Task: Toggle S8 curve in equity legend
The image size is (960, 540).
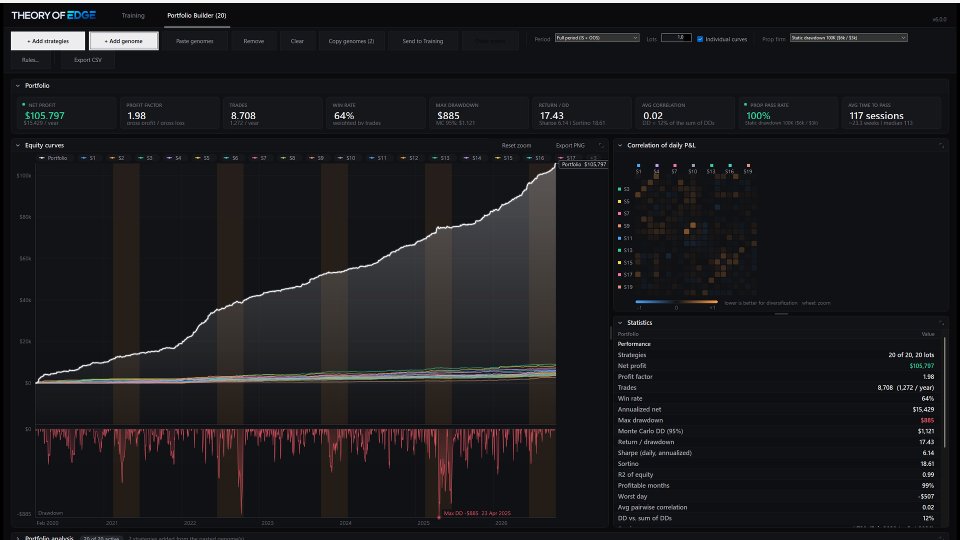Action: [x=288, y=158]
